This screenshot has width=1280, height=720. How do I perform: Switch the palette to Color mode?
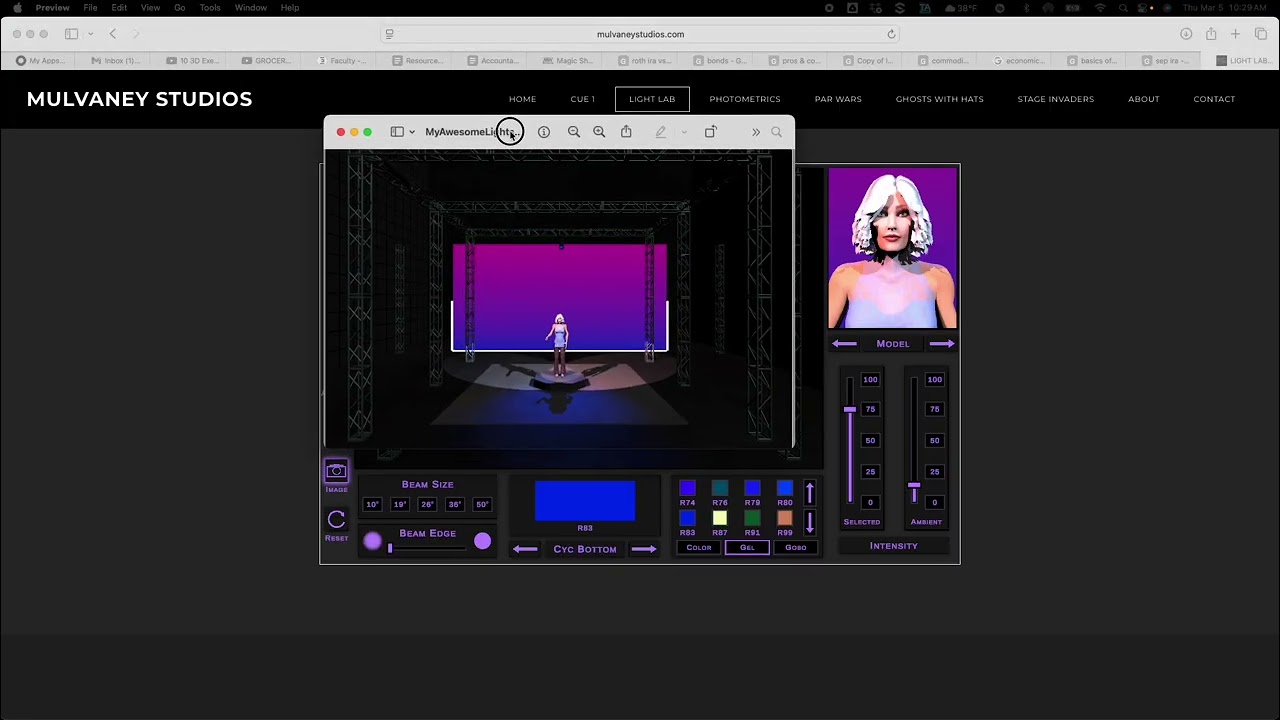point(699,548)
